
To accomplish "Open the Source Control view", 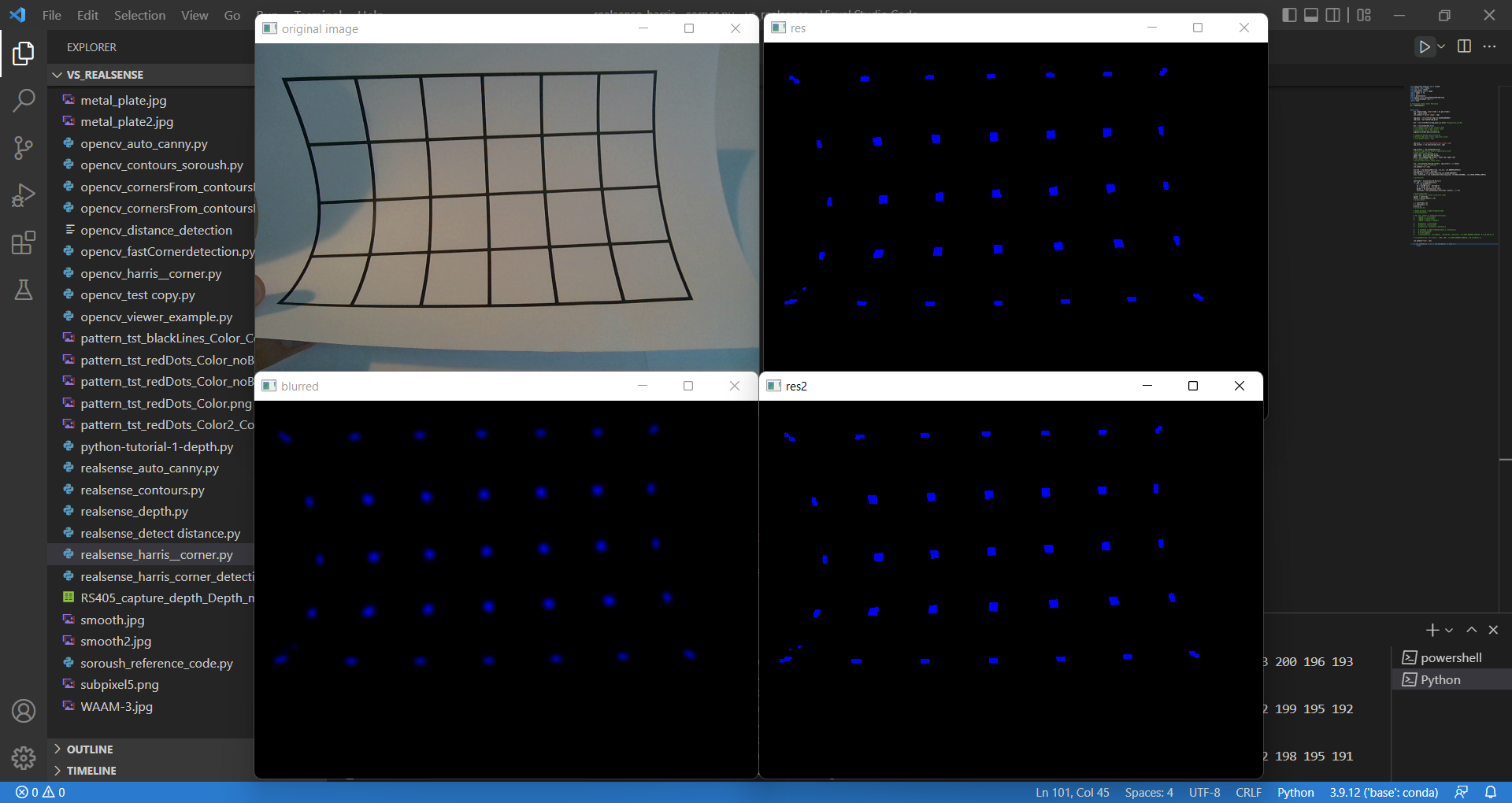I will [24, 148].
